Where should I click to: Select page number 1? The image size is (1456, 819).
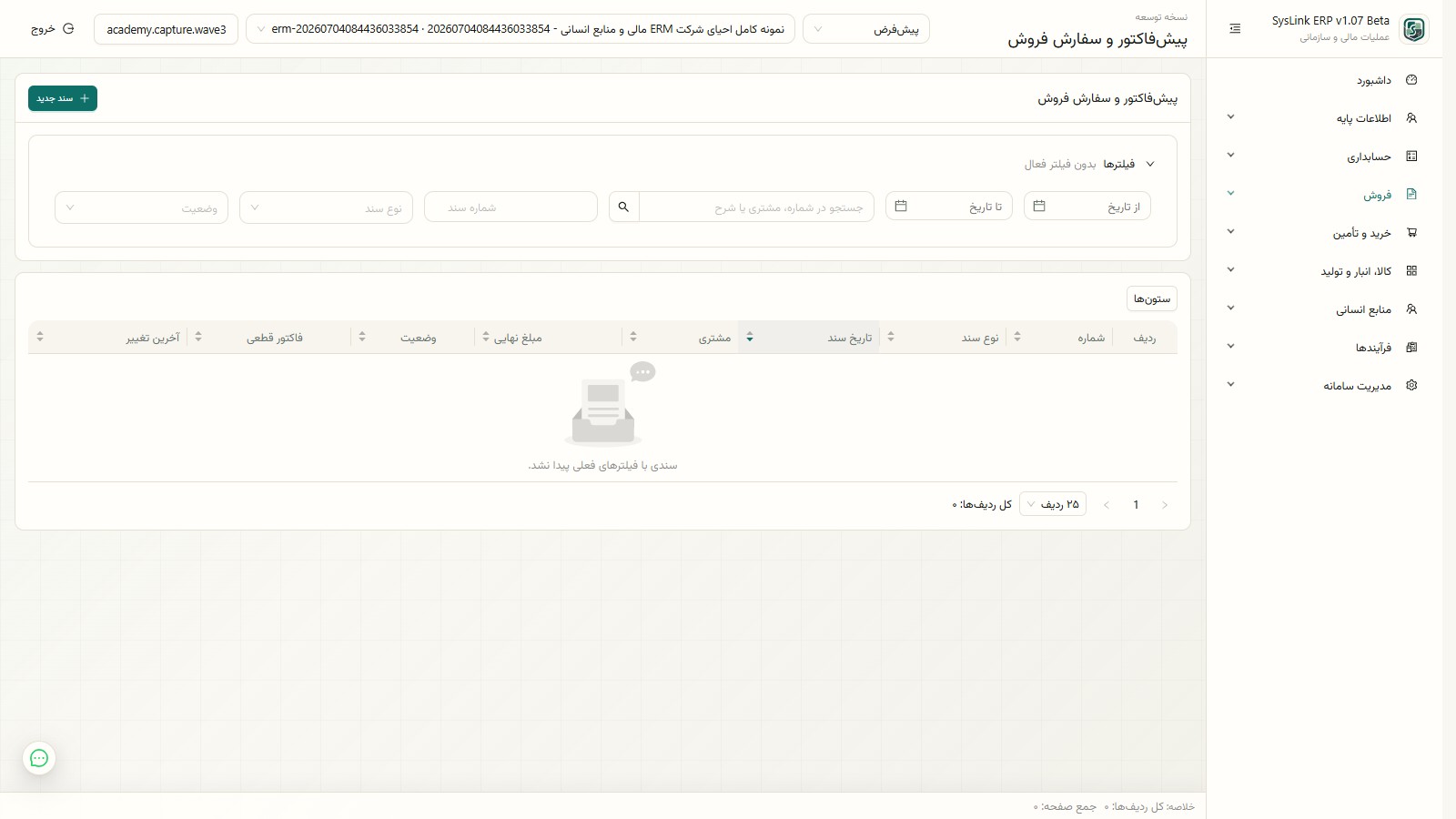(x=1136, y=505)
